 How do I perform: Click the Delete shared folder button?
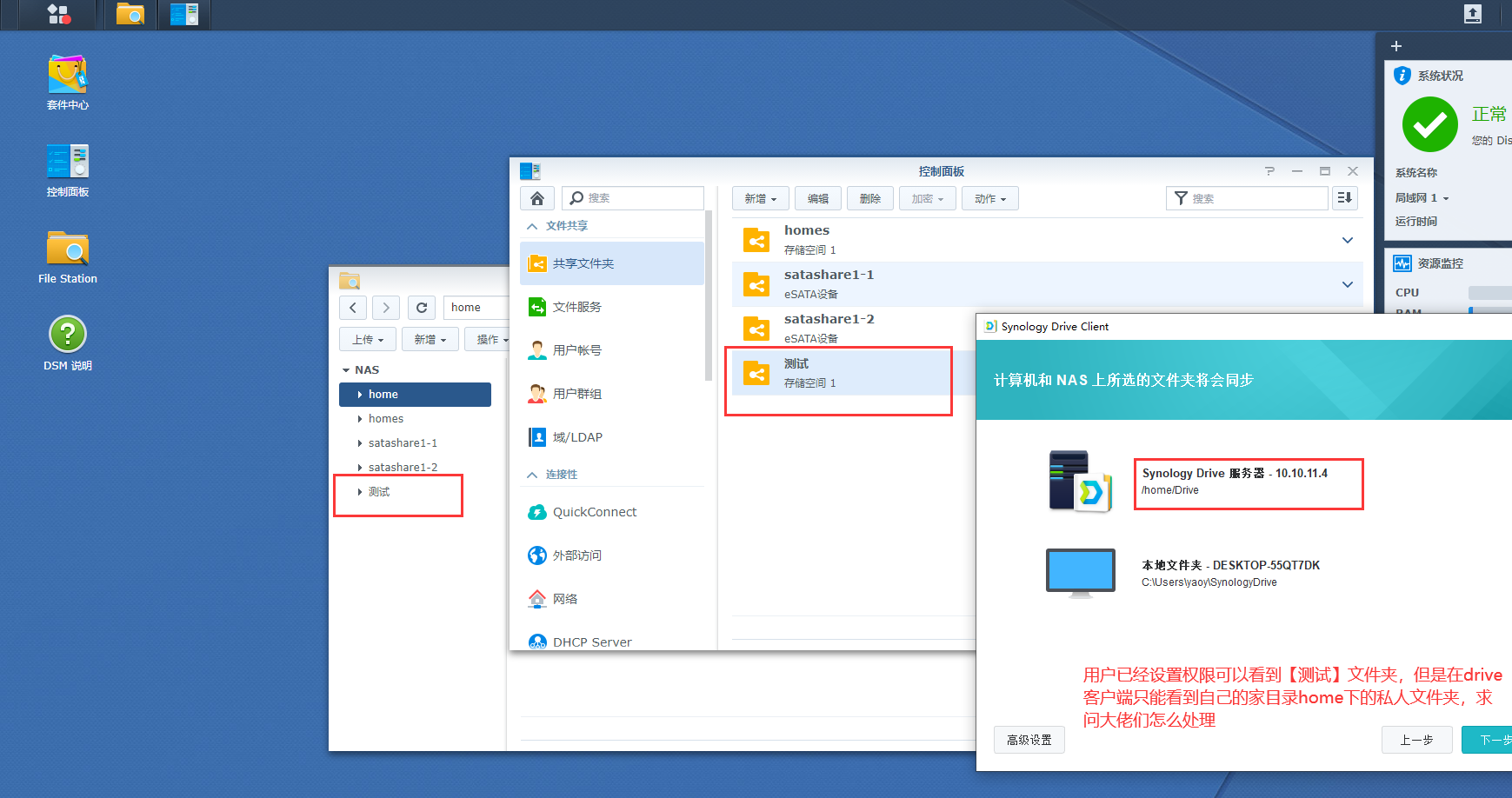tap(870, 198)
